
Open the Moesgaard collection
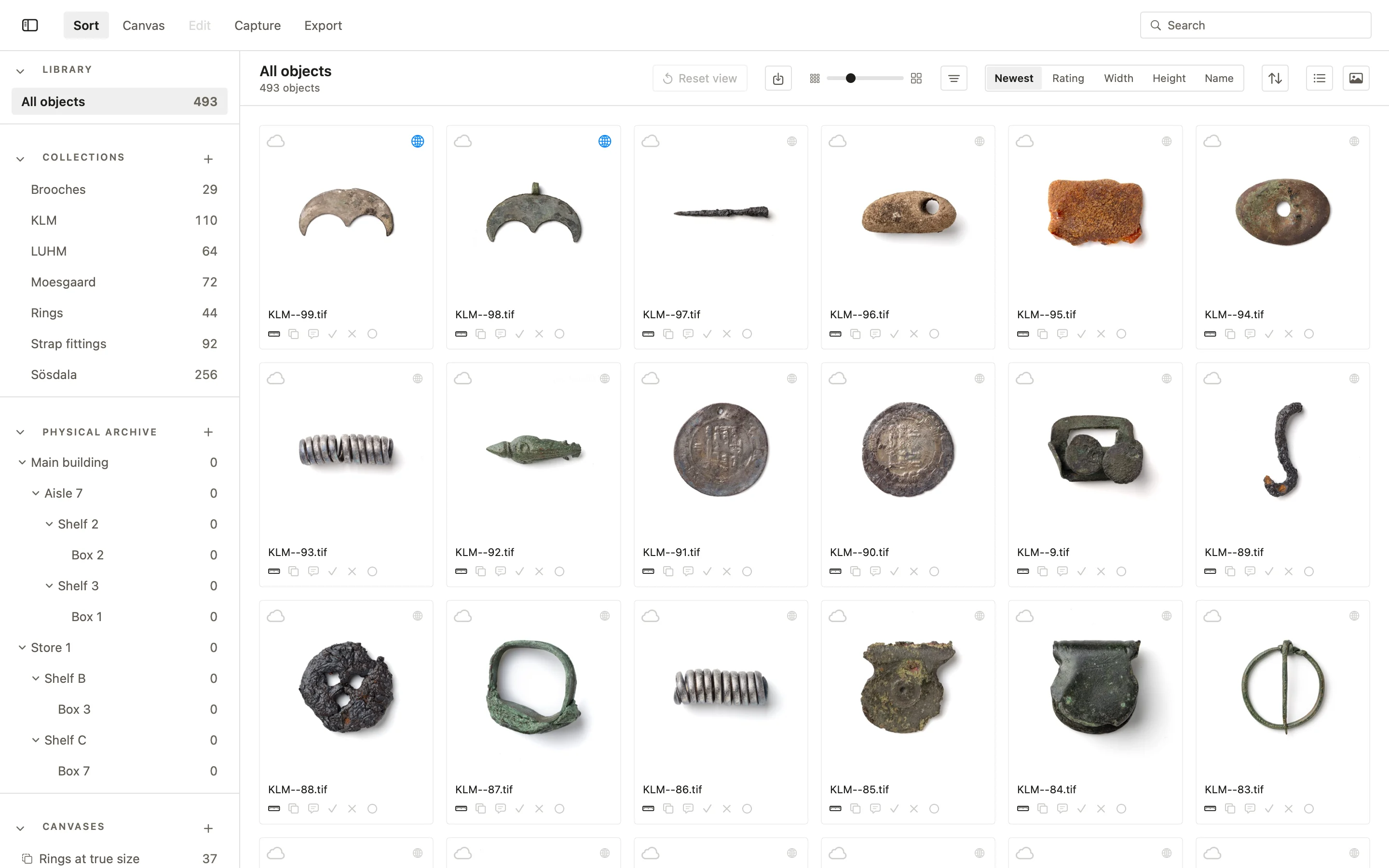click(x=120, y=283)
